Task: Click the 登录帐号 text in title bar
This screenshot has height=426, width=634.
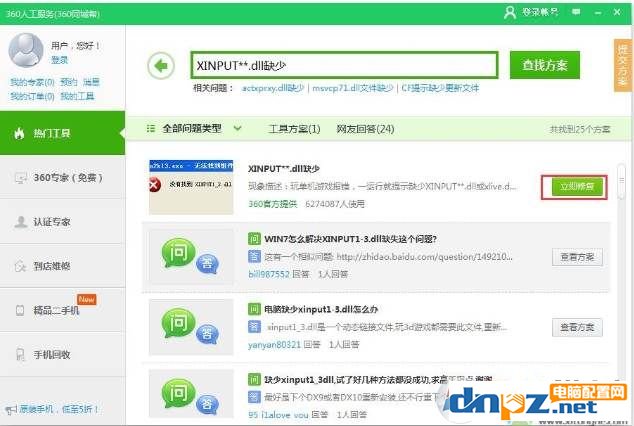Action: pyautogui.click(x=539, y=12)
